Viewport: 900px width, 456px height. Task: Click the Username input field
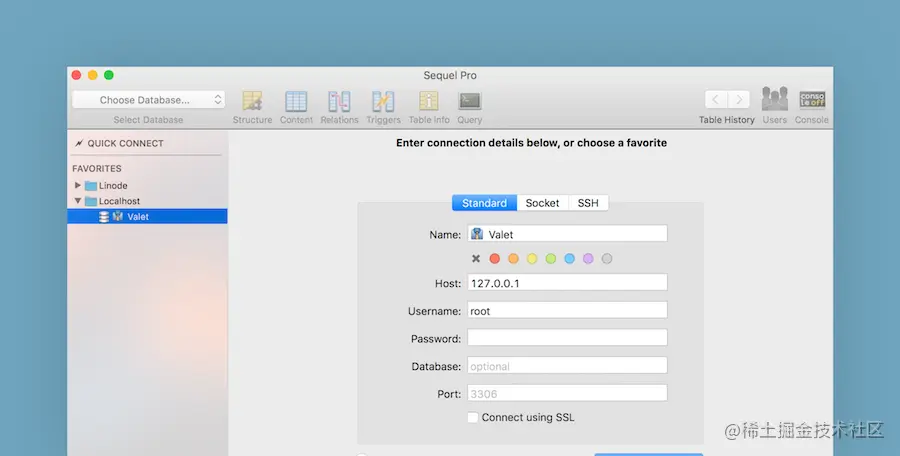pyautogui.click(x=567, y=310)
